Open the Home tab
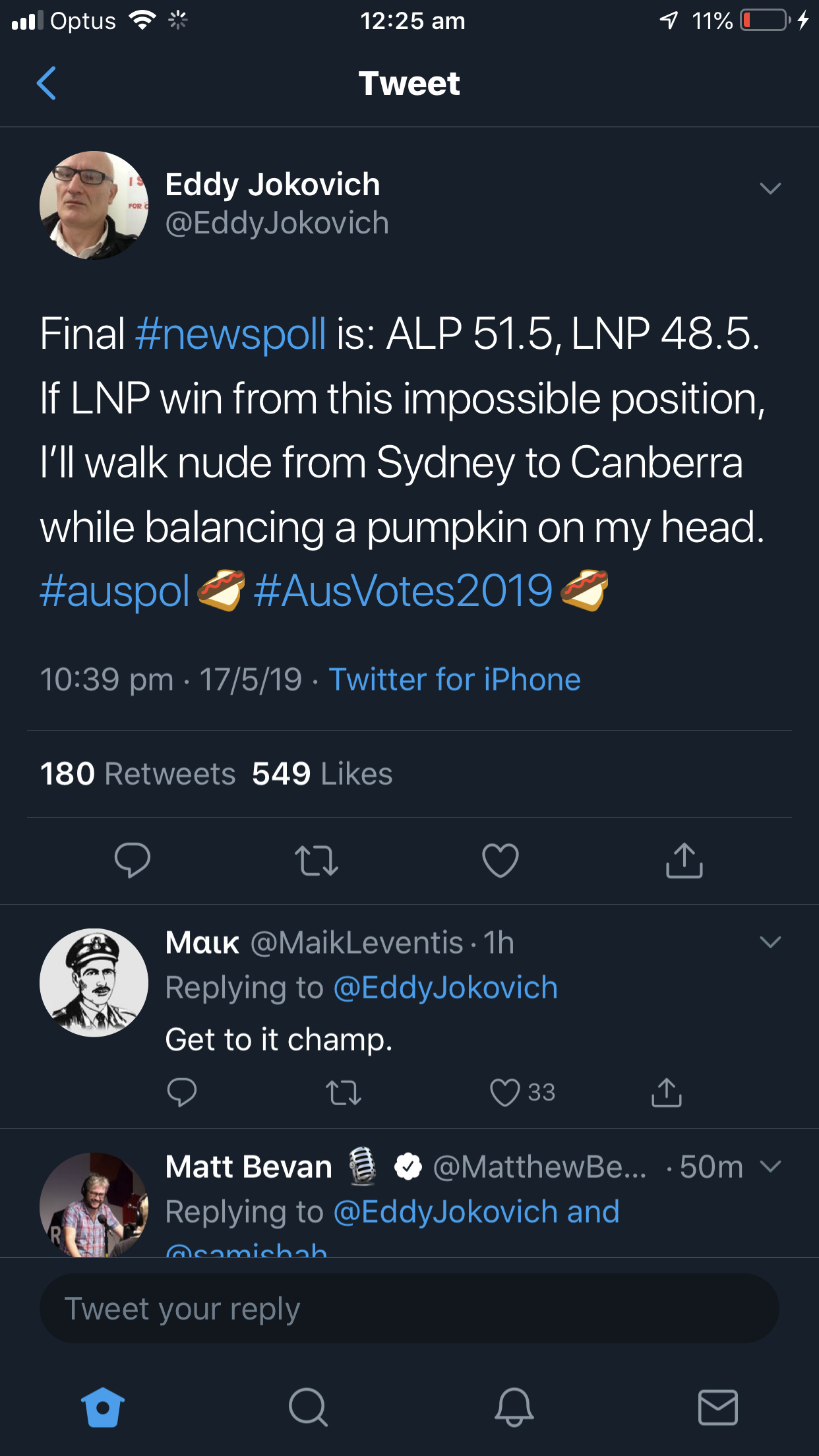819x1456 pixels. tap(102, 1407)
